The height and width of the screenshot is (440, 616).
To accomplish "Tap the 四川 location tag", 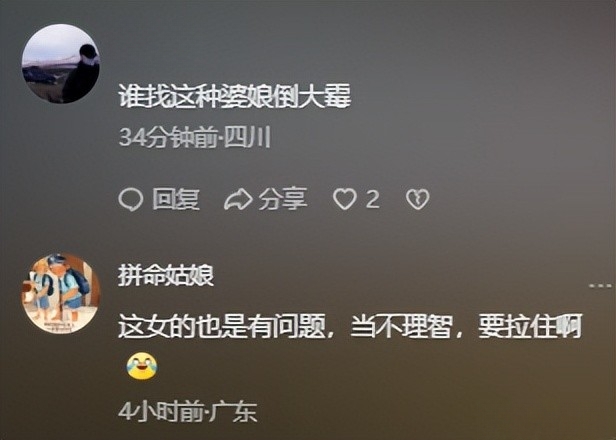I will [247, 138].
